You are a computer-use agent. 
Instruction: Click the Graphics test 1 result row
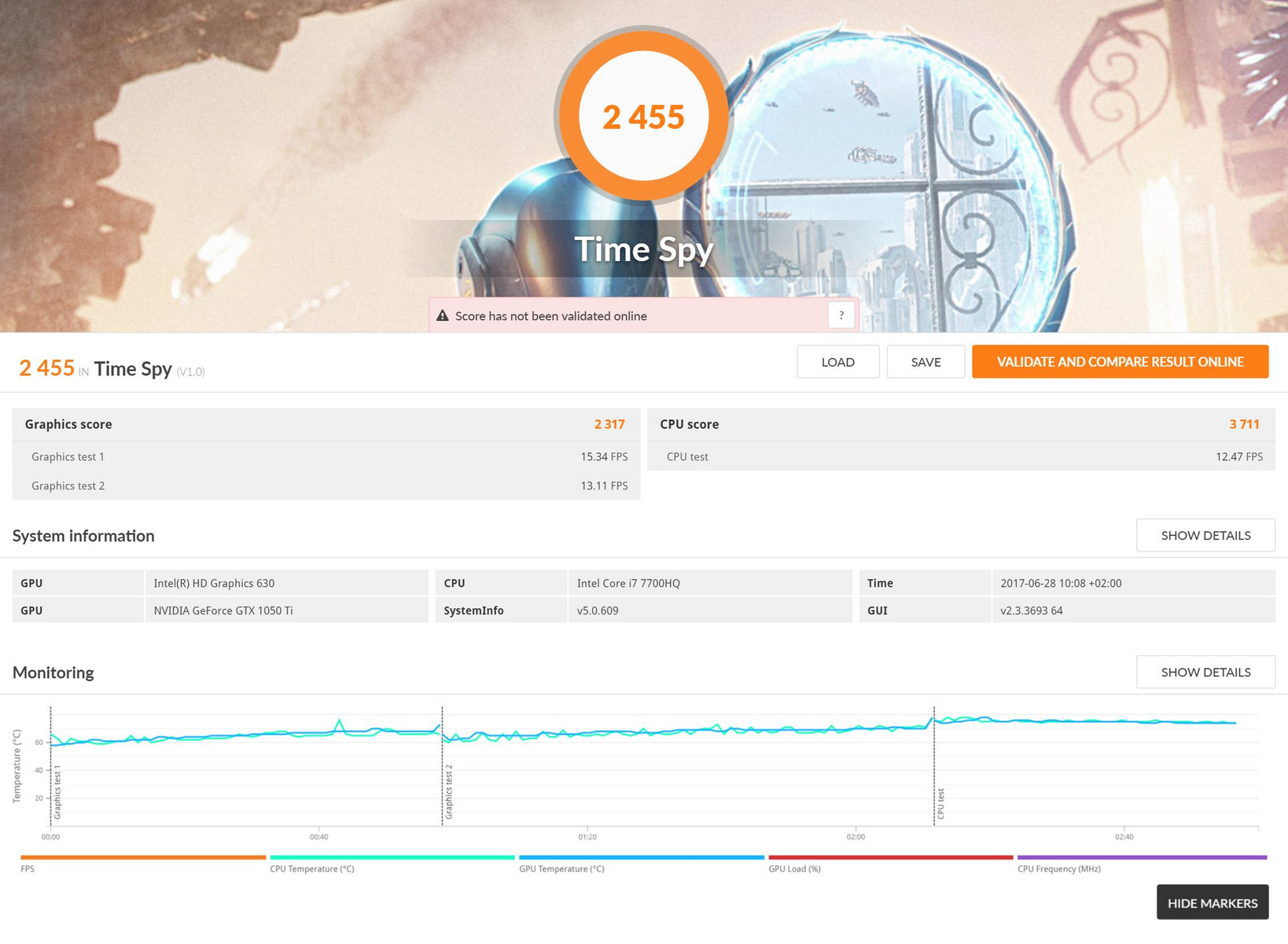click(326, 456)
